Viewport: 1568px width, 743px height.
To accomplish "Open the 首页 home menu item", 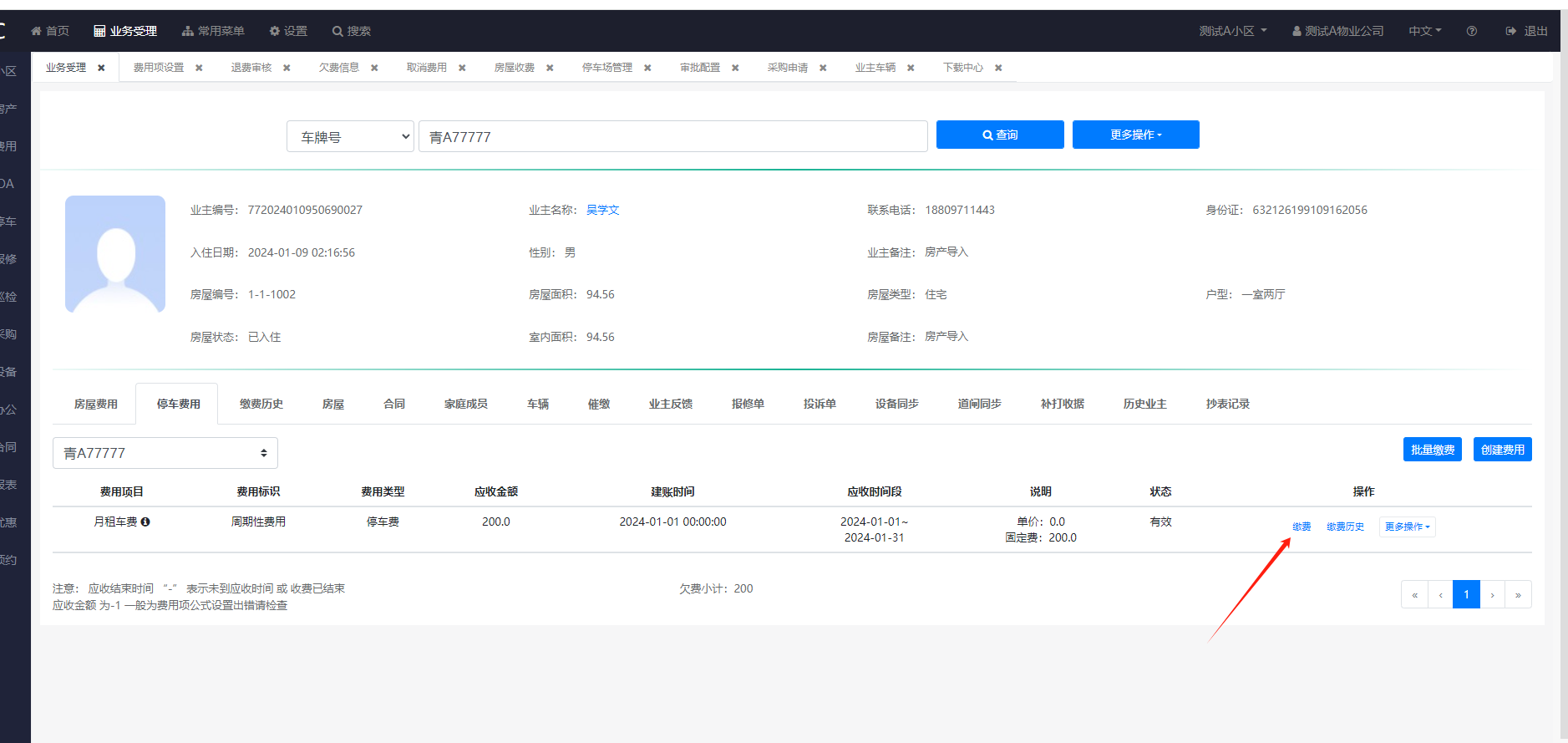I will click(50, 31).
